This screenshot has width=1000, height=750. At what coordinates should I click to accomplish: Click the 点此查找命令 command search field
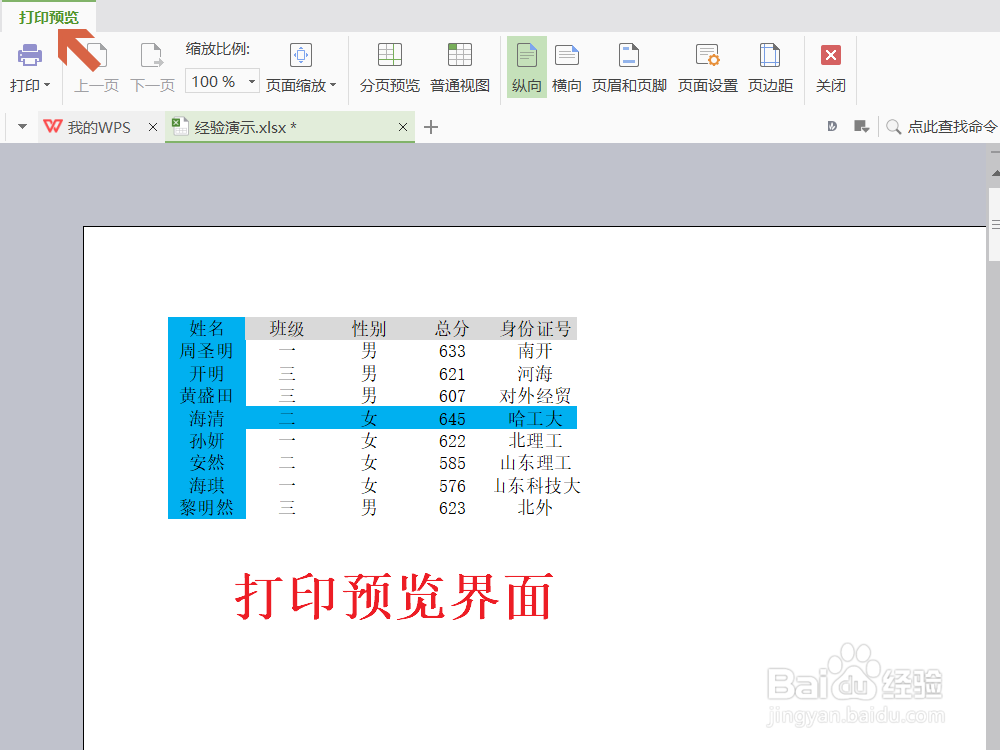point(945,126)
